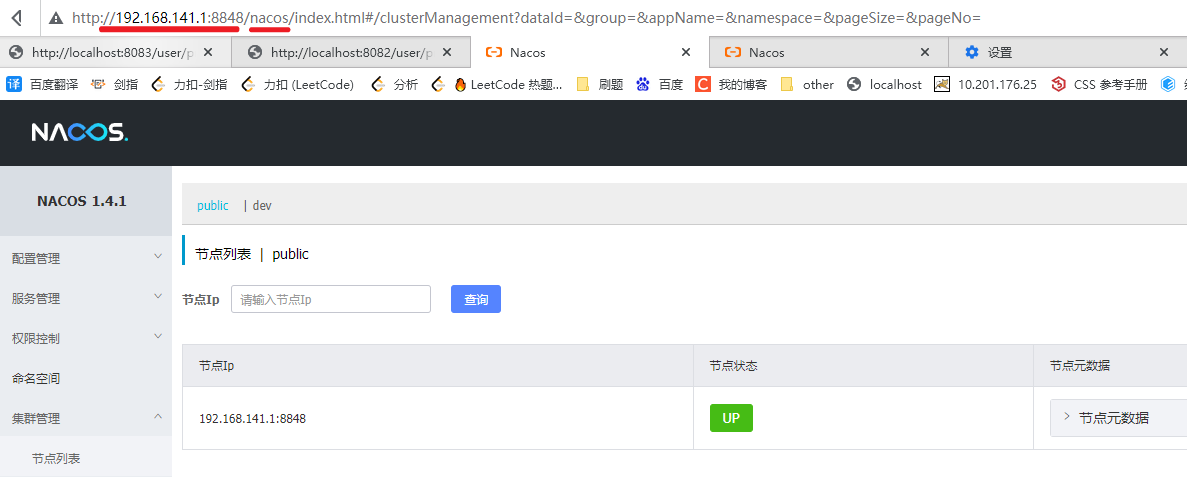Open 力扣-剑指 bookmark
The height and width of the screenshot is (477, 1187).
point(189,84)
